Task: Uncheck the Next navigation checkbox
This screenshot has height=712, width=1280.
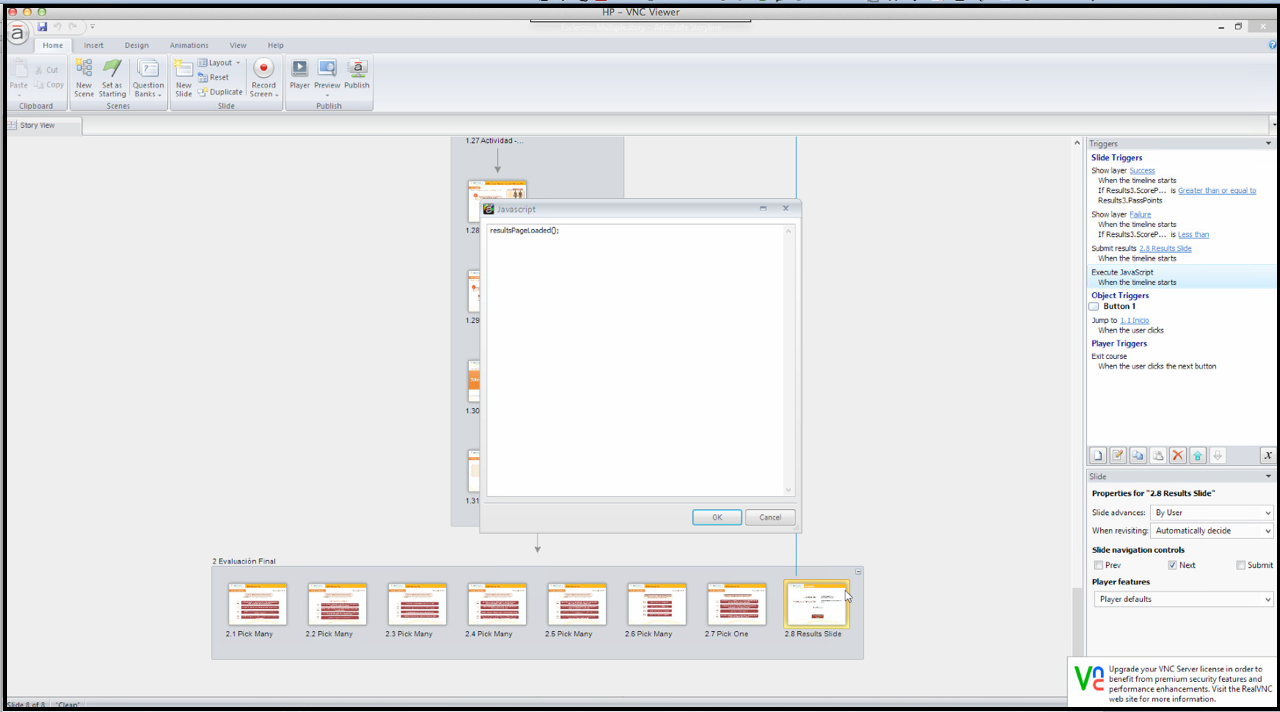Action: pos(1173,565)
